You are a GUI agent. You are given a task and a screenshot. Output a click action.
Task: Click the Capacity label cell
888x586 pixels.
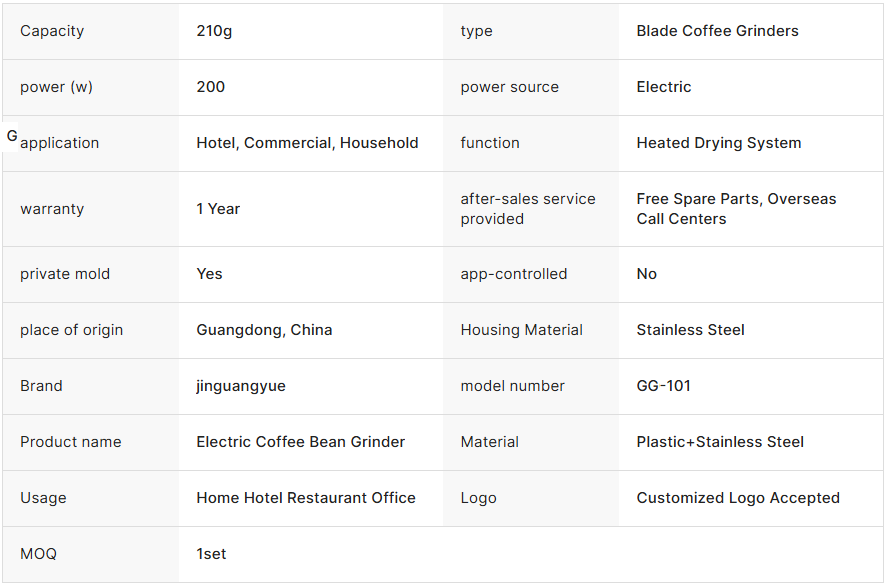tap(52, 31)
